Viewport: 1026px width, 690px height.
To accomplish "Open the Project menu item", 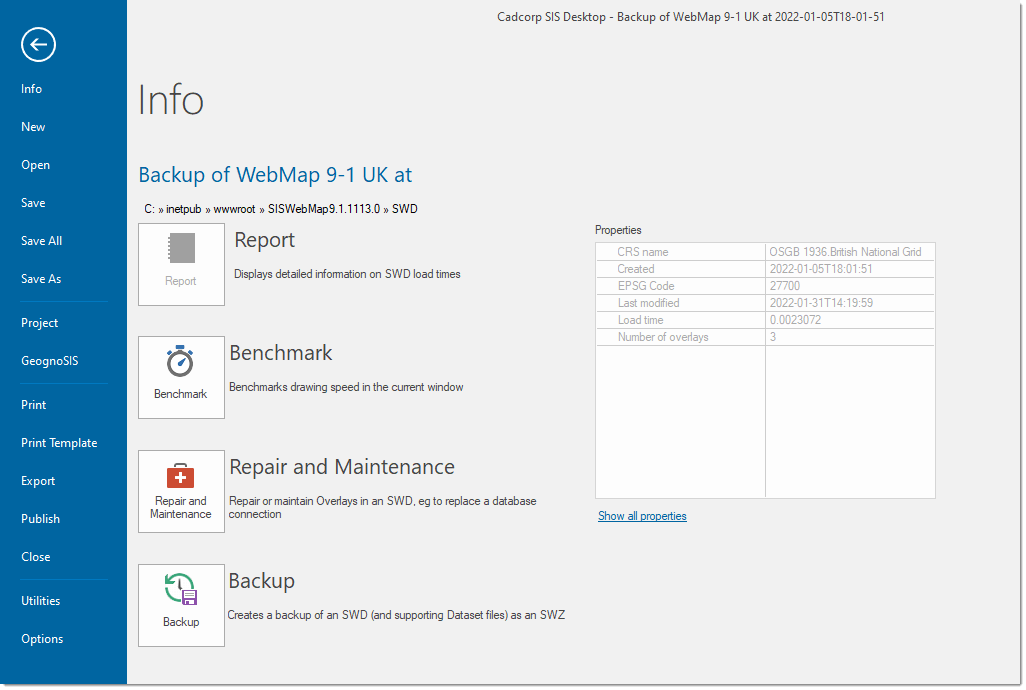I will tap(39, 323).
